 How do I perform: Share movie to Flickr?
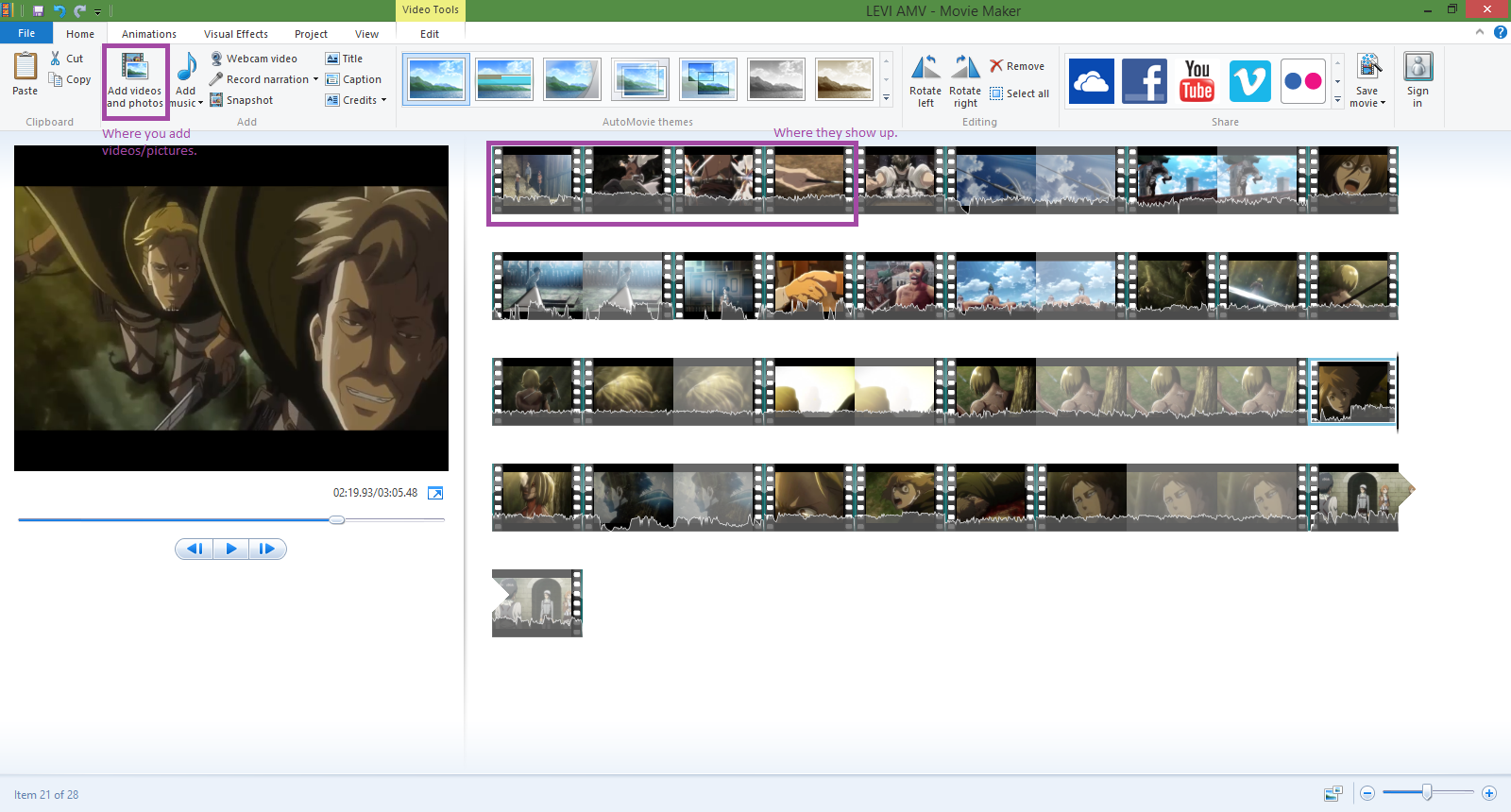point(1303,81)
